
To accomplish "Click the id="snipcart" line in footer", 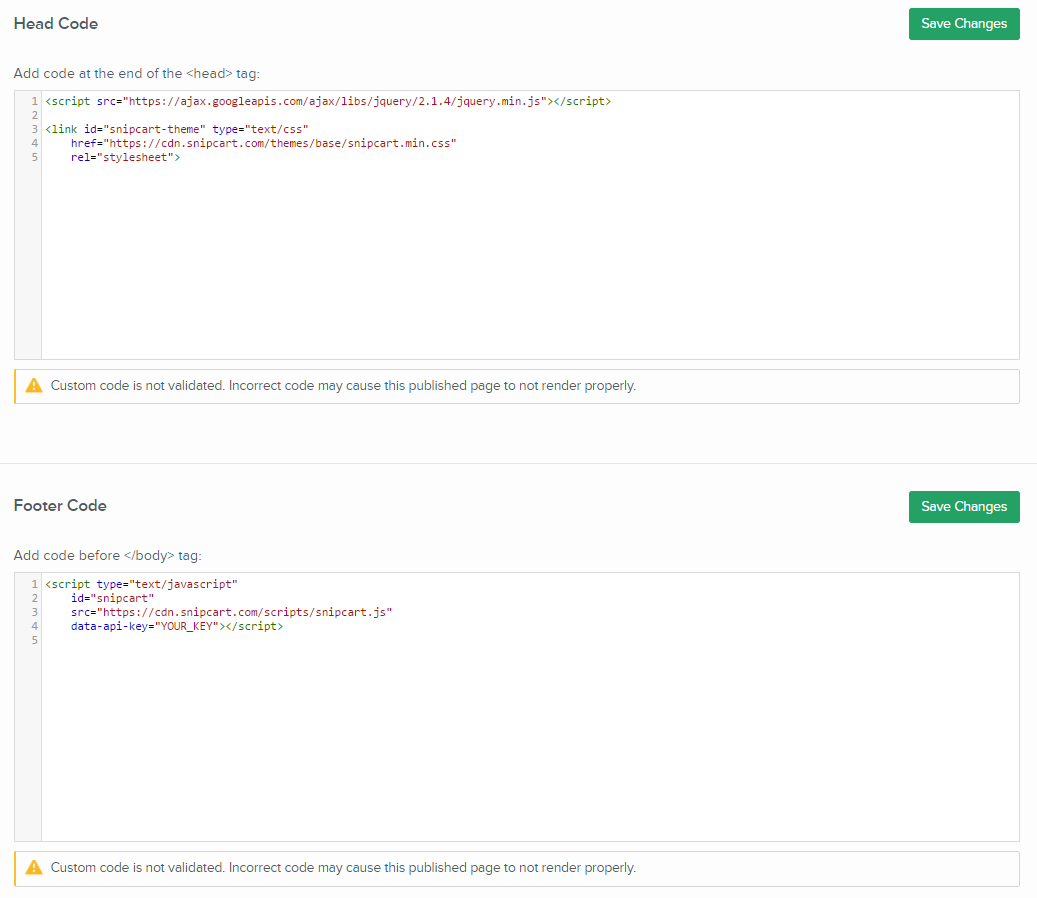I will 112,598.
